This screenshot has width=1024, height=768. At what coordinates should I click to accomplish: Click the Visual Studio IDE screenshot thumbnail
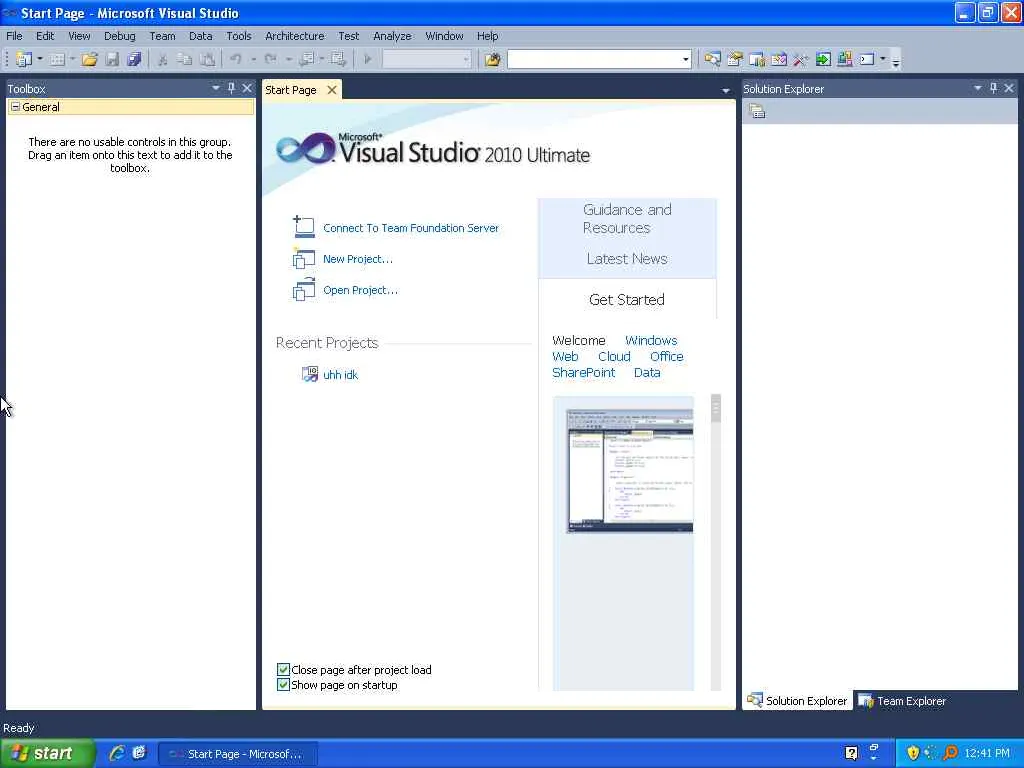630,471
